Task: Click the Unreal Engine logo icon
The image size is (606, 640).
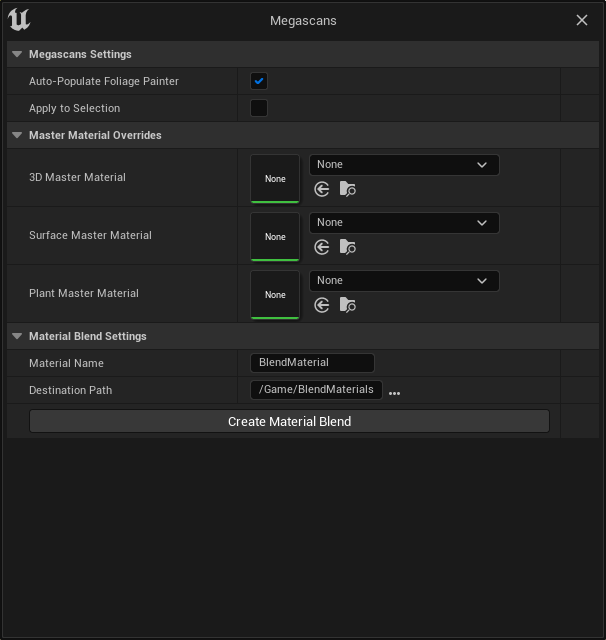Action: point(19,20)
